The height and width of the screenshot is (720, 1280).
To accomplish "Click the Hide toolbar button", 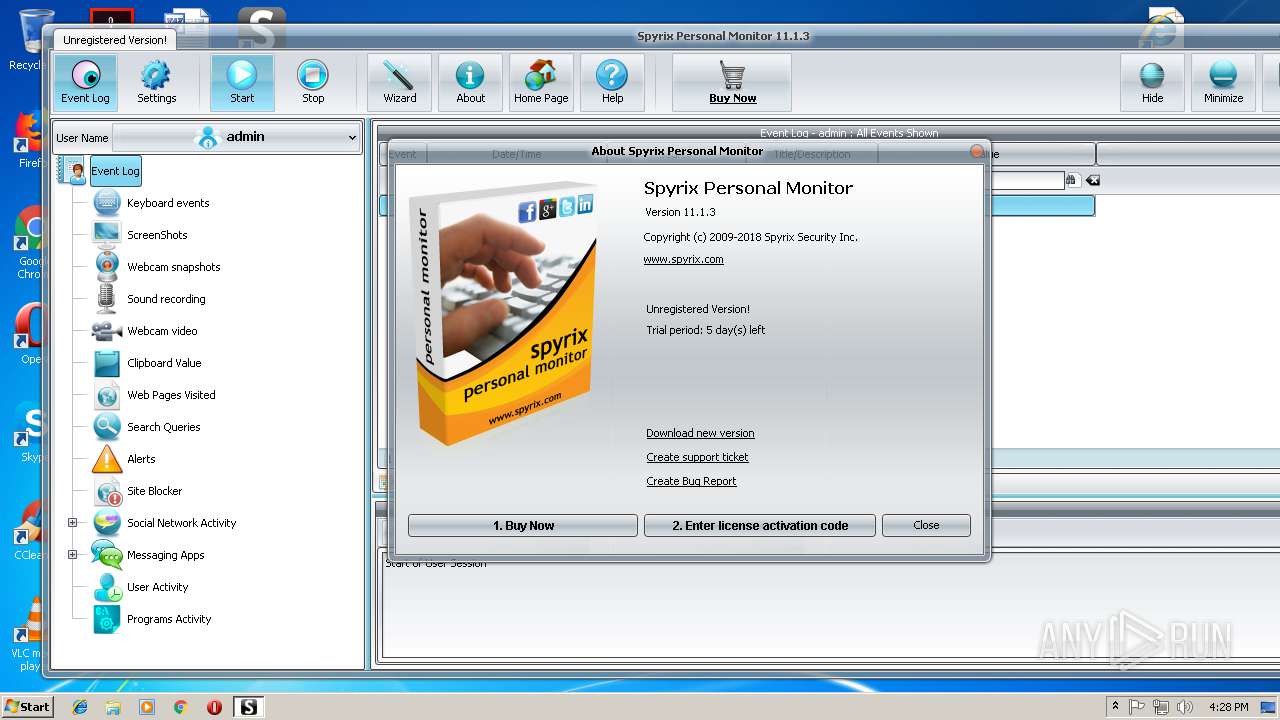I will click(1152, 82).
